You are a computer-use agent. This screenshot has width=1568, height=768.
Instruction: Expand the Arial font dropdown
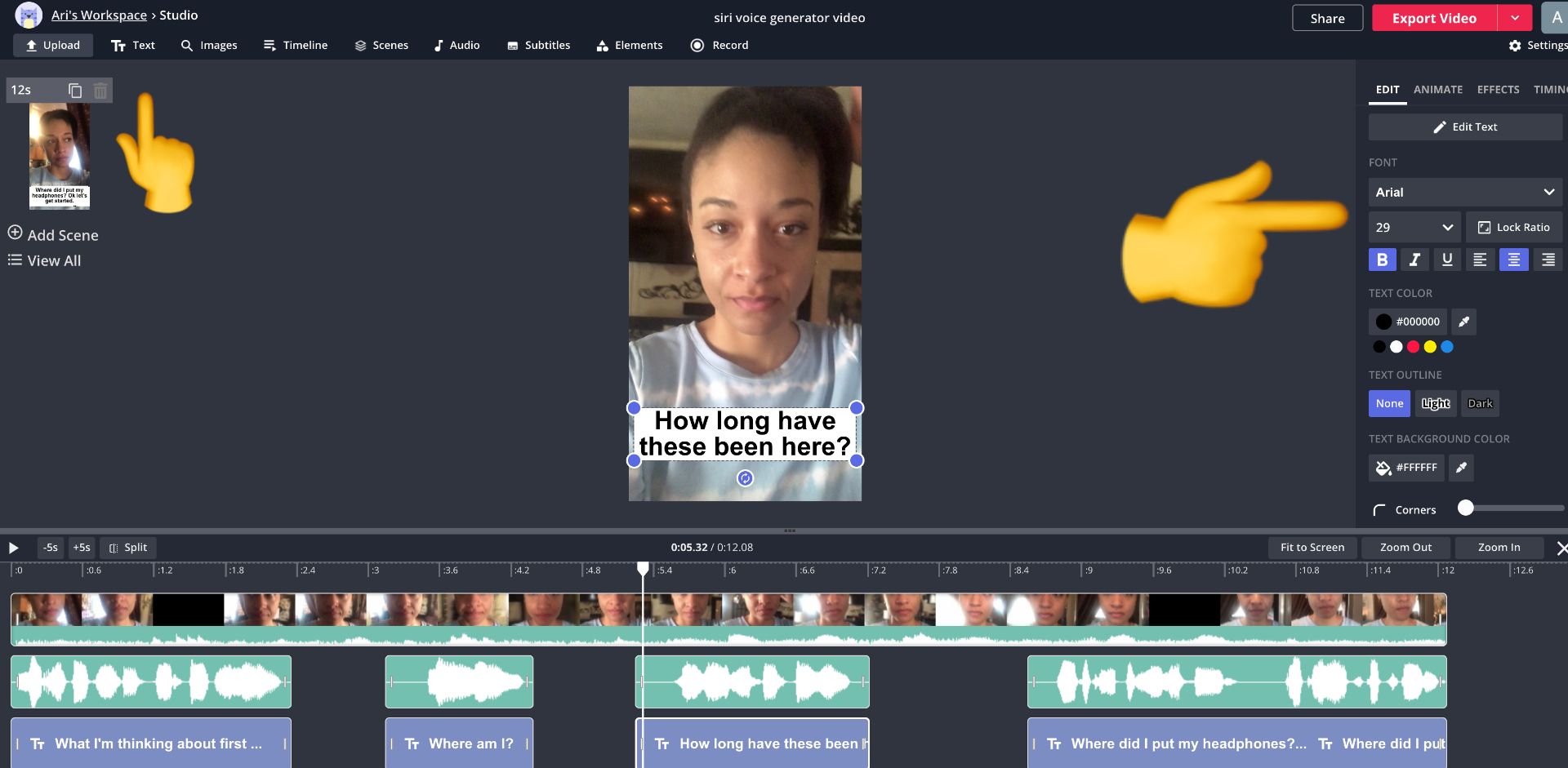click(x=1465, y=193)
